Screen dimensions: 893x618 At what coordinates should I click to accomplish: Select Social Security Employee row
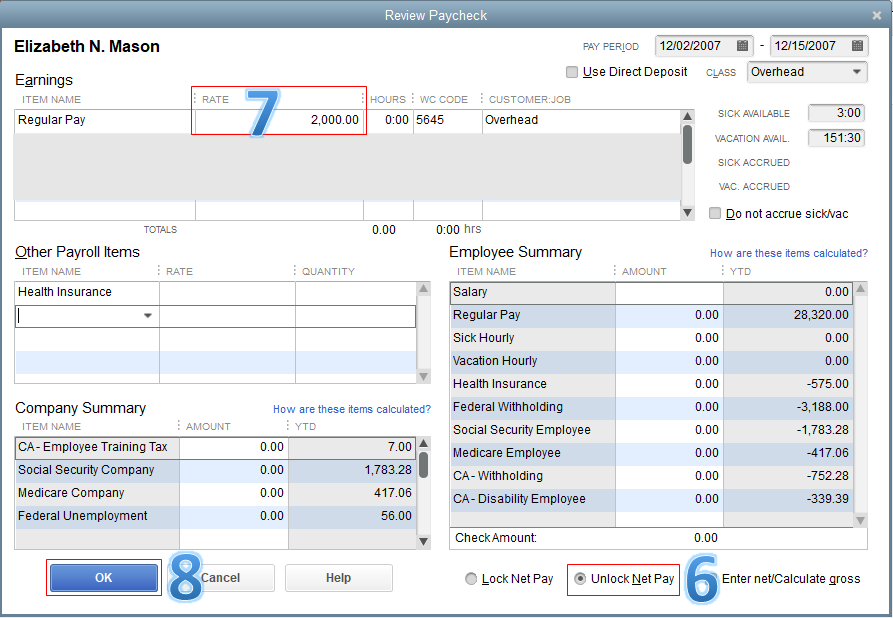coord(652,430)
